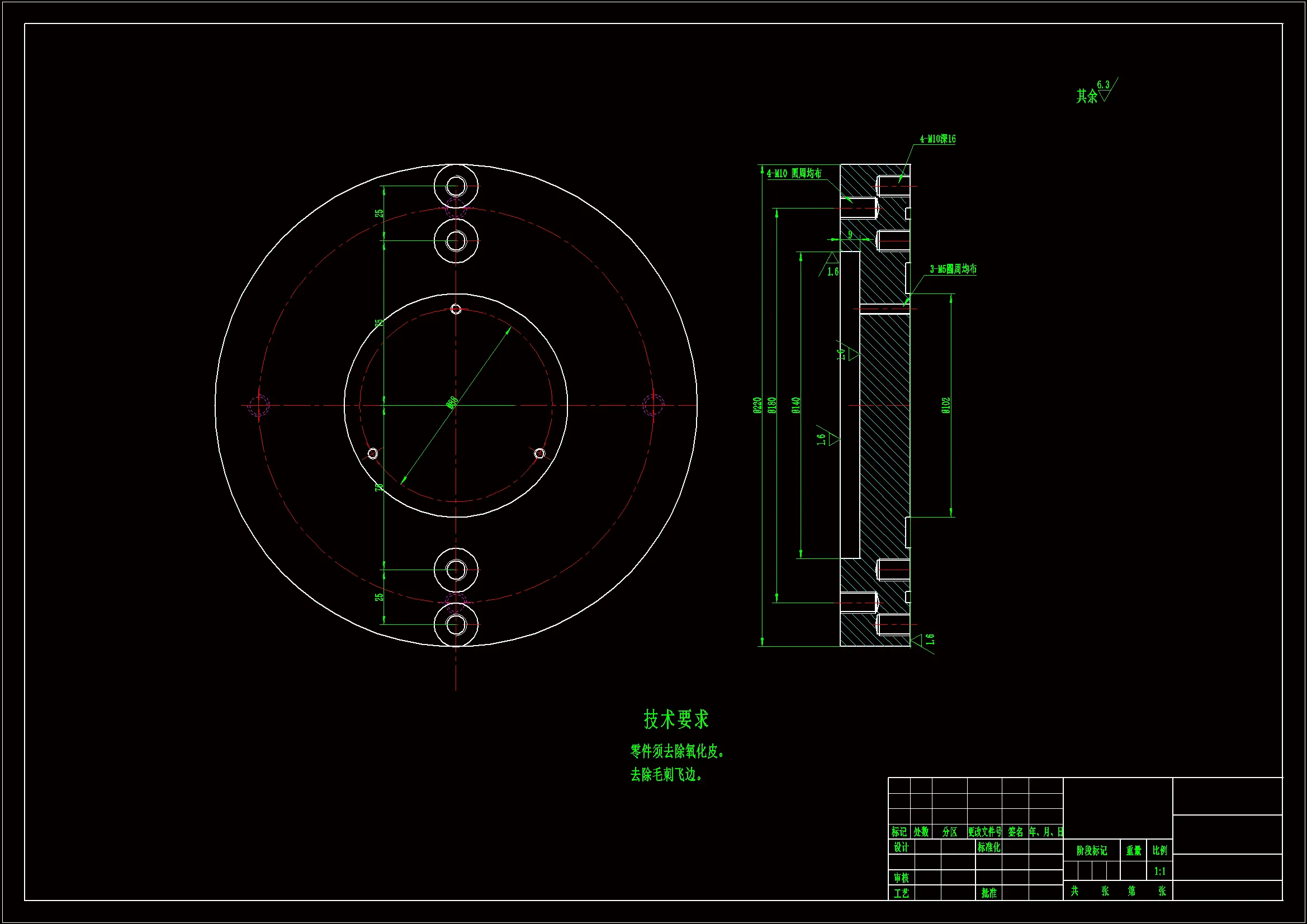Select the 审核 title block label
Screen dimensions: 1307x924
(901, 878)
